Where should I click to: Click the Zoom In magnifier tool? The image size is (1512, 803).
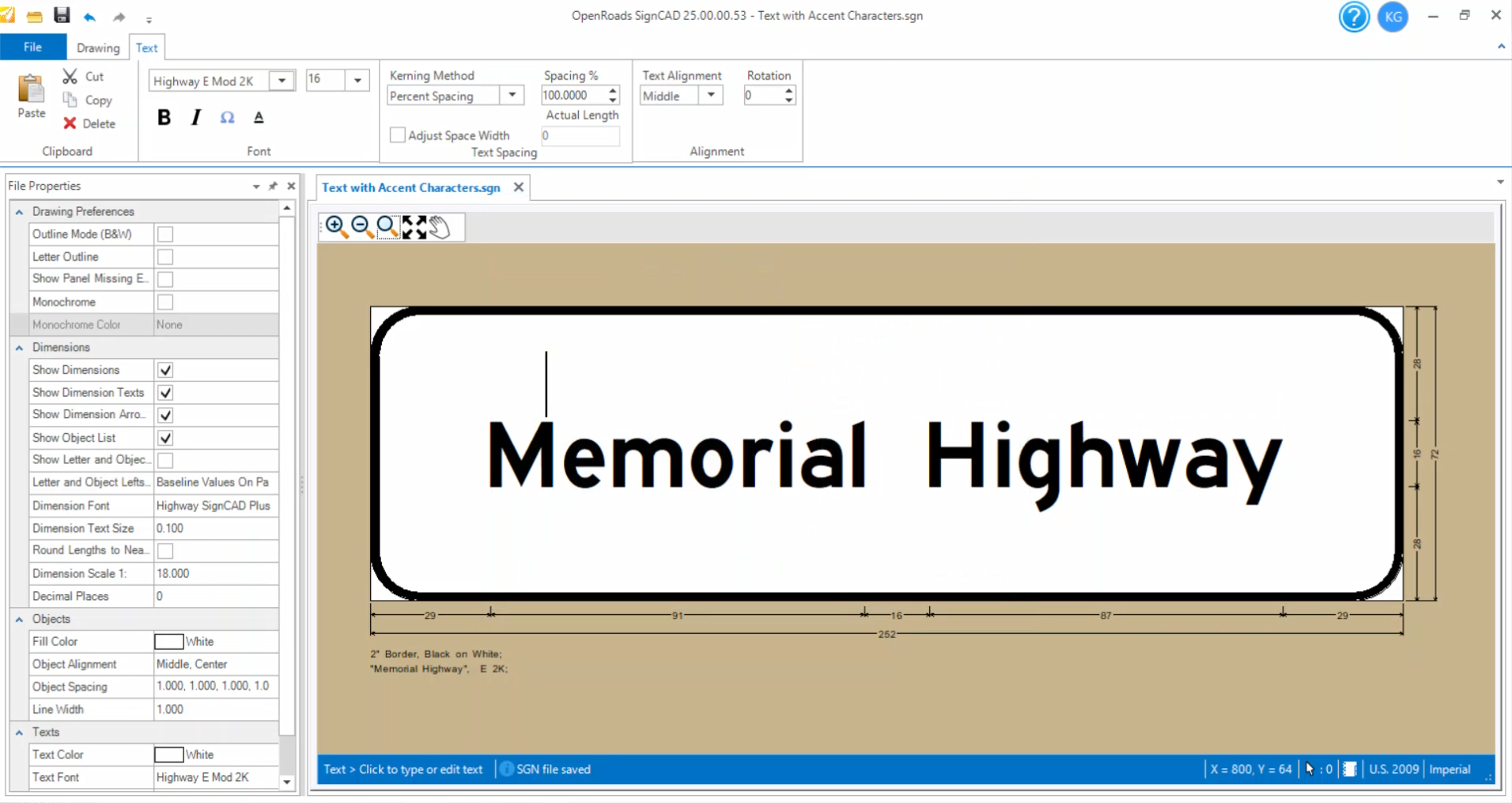(335, 227)
